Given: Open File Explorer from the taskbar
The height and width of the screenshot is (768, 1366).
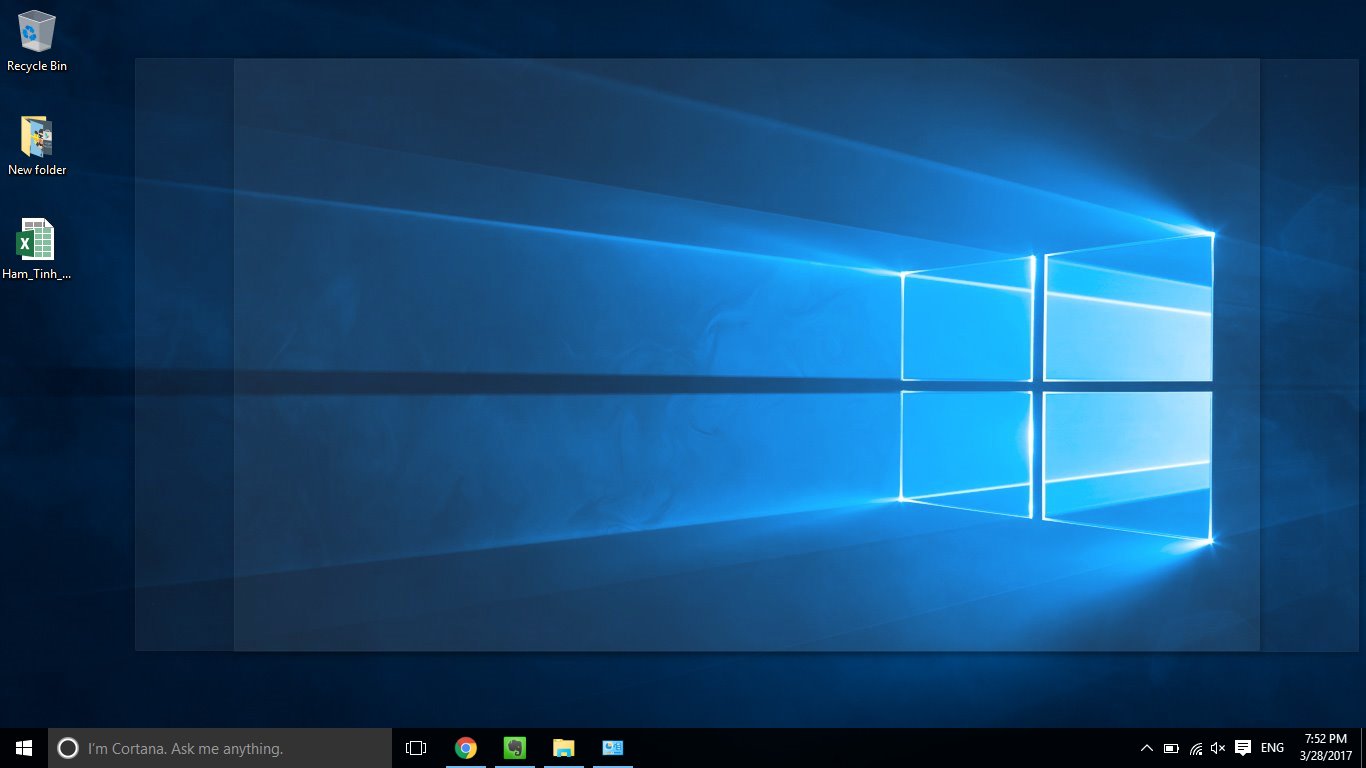Looking at the screenshot, I should point(563,747).
